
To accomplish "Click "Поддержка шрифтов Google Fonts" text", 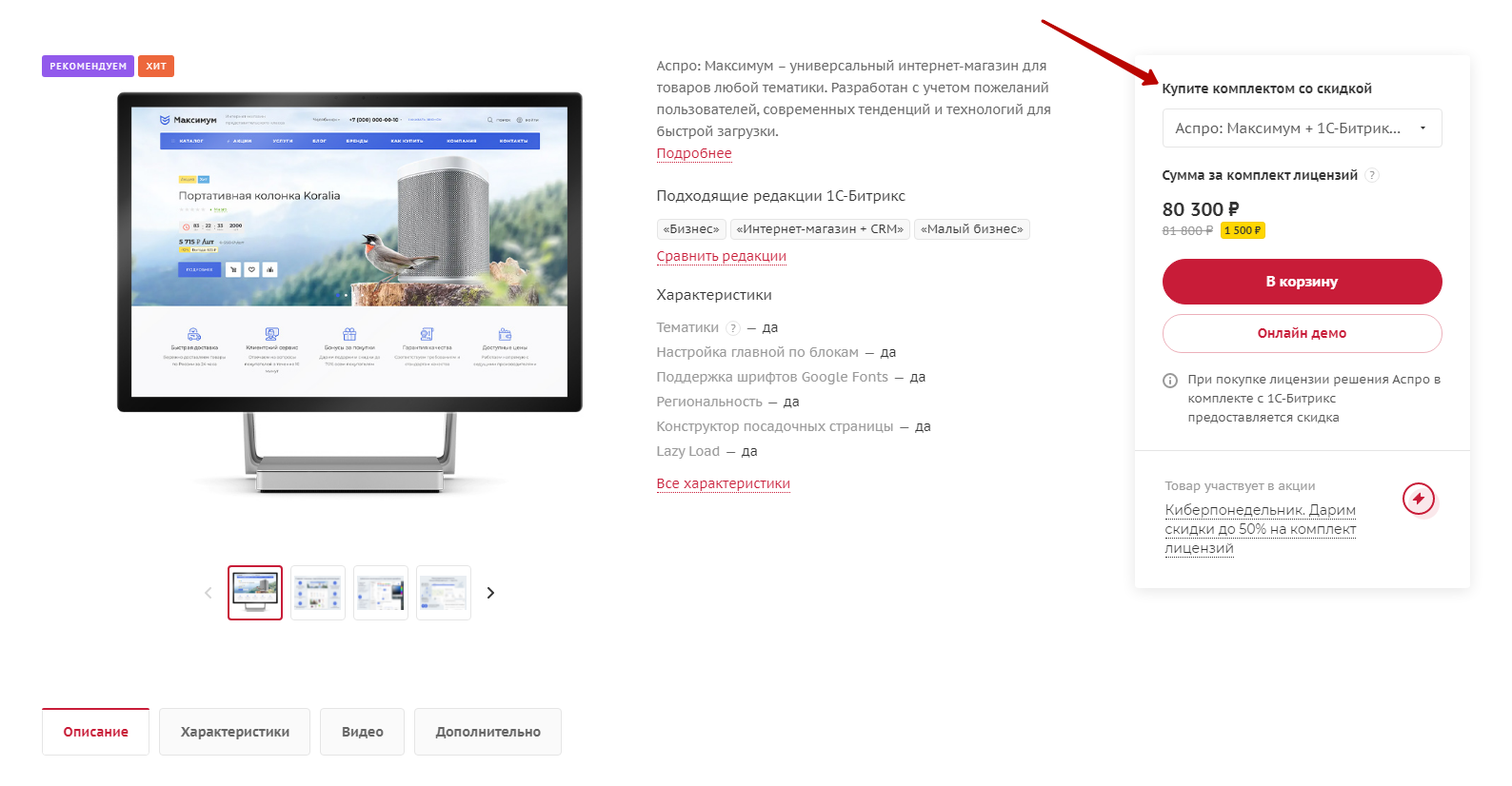I will (x=772, y=377).
